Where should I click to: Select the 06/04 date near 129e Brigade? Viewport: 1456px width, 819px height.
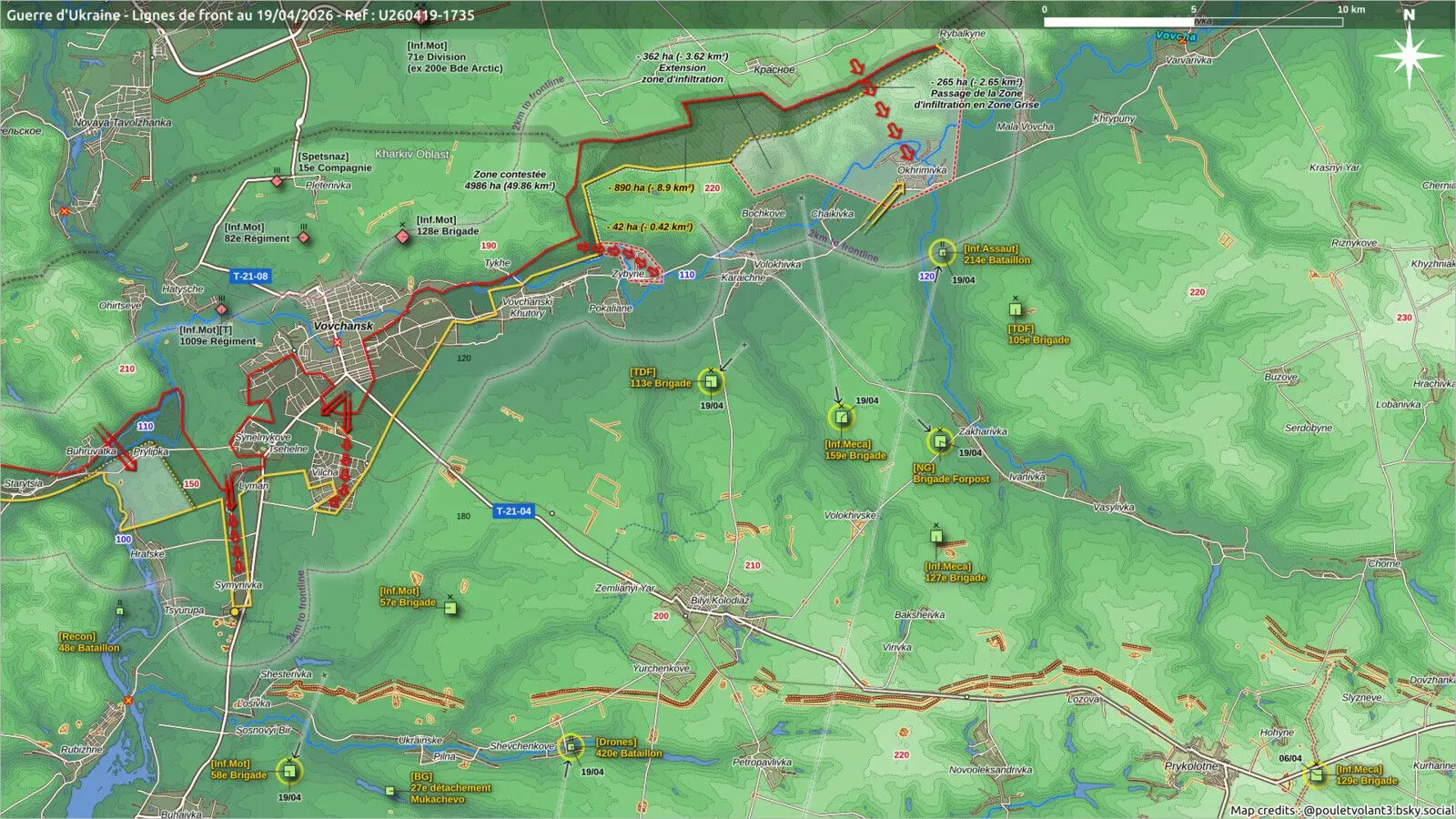coord(1290,758)
